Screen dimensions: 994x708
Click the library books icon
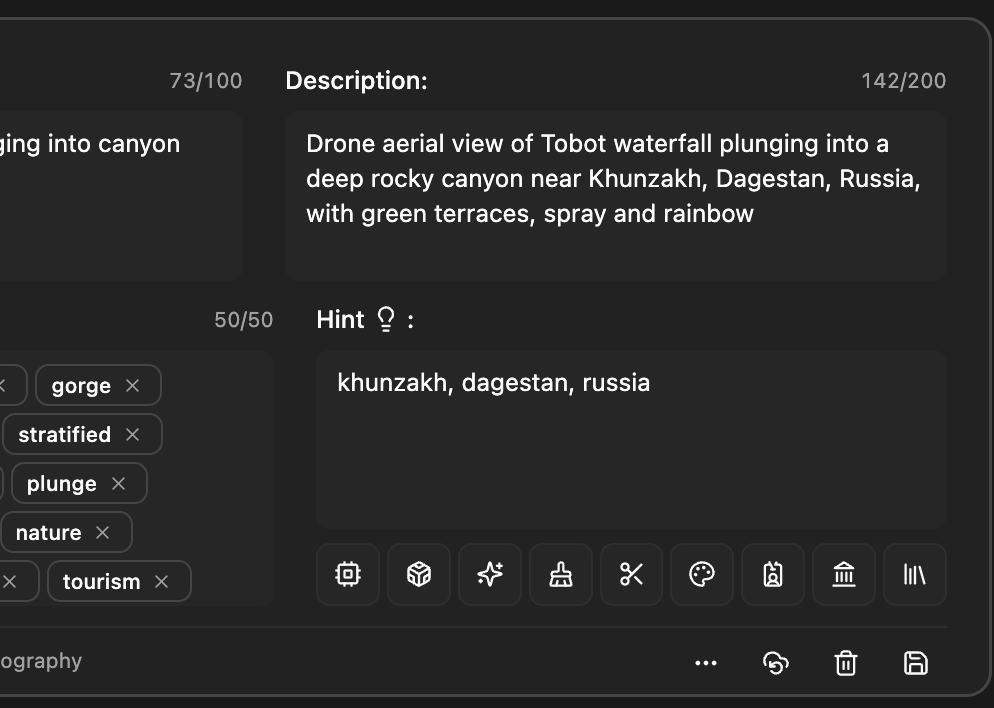[x=914, y=574]
